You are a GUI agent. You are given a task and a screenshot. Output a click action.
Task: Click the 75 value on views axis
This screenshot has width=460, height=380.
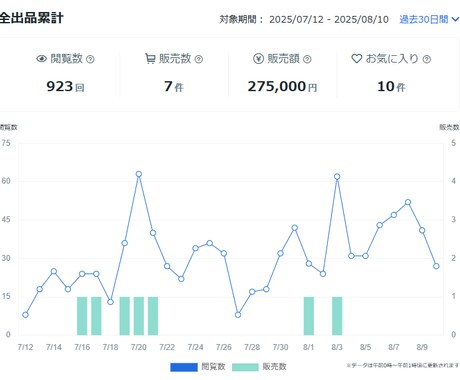click(x=6, y=143)
